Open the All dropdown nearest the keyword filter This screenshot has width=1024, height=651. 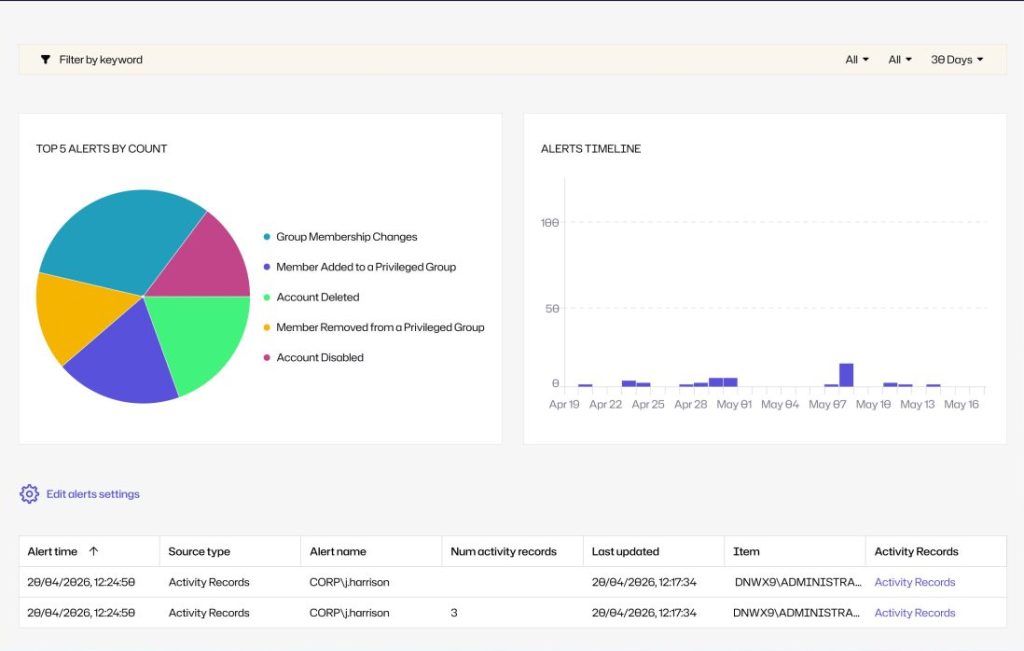(857, 59)
